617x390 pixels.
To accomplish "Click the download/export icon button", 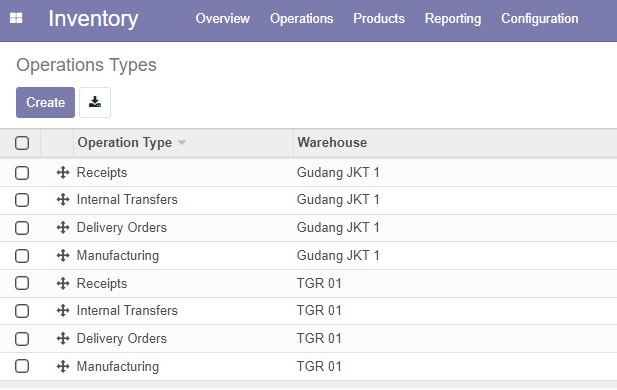I will coord(95,102).
